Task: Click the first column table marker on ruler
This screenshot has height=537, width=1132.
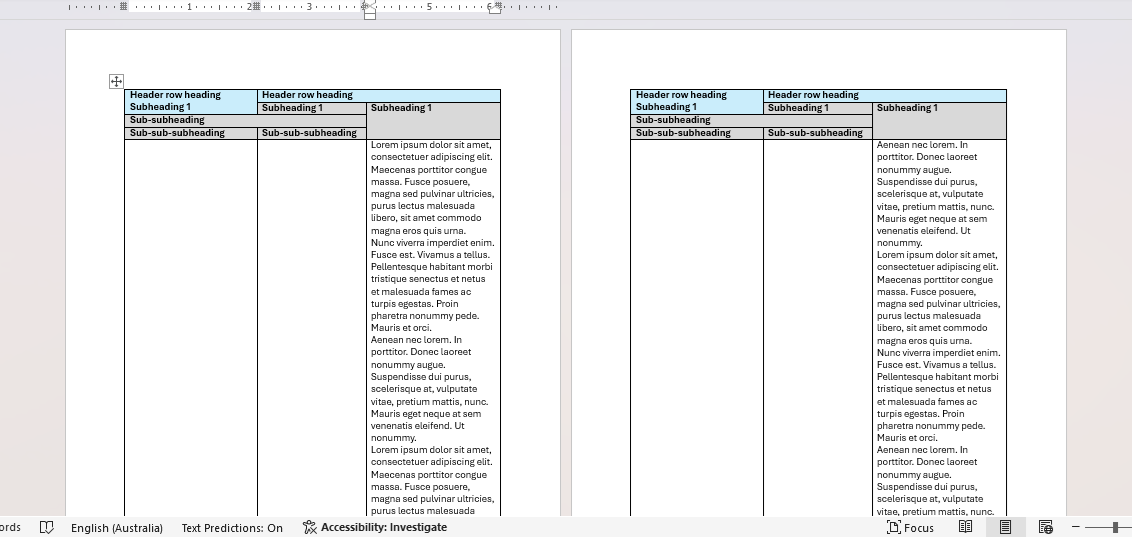Action: point(123,6)
